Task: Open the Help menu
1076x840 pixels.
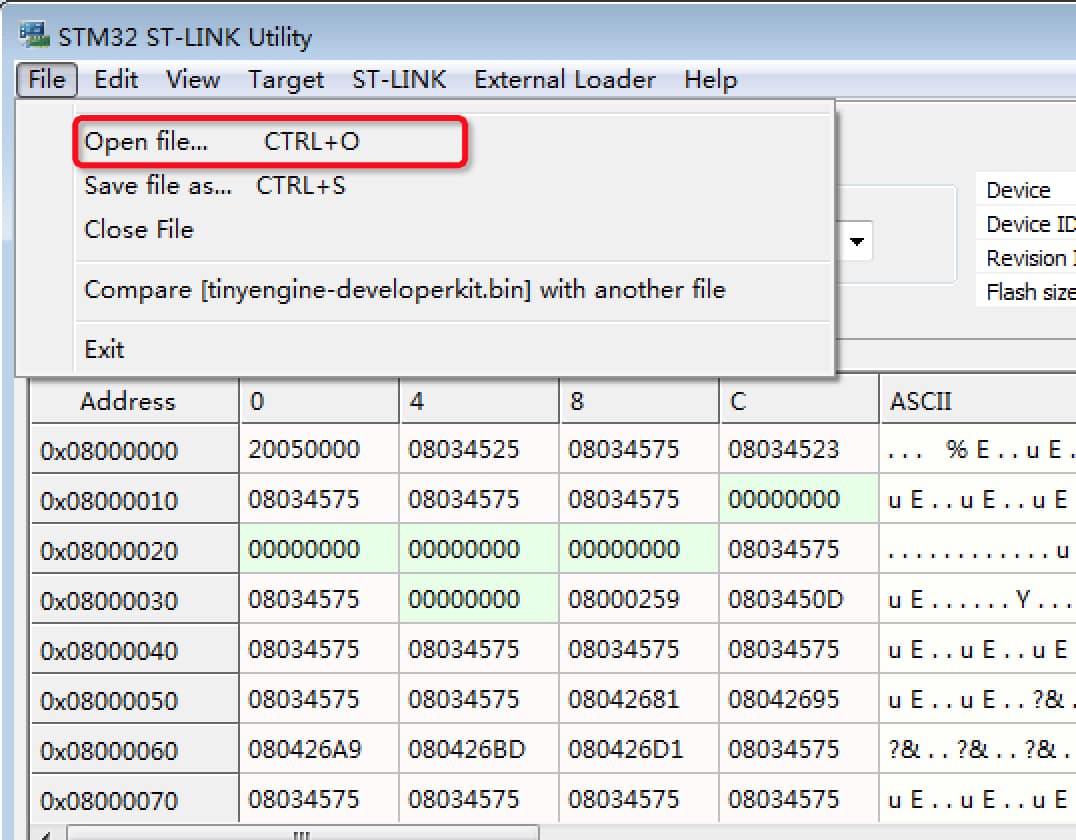Action: click(x=710, y=80)
